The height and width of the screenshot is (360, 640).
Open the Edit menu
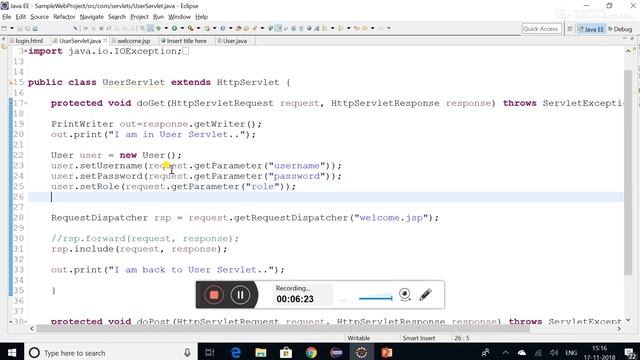click(x=20, y=17)
